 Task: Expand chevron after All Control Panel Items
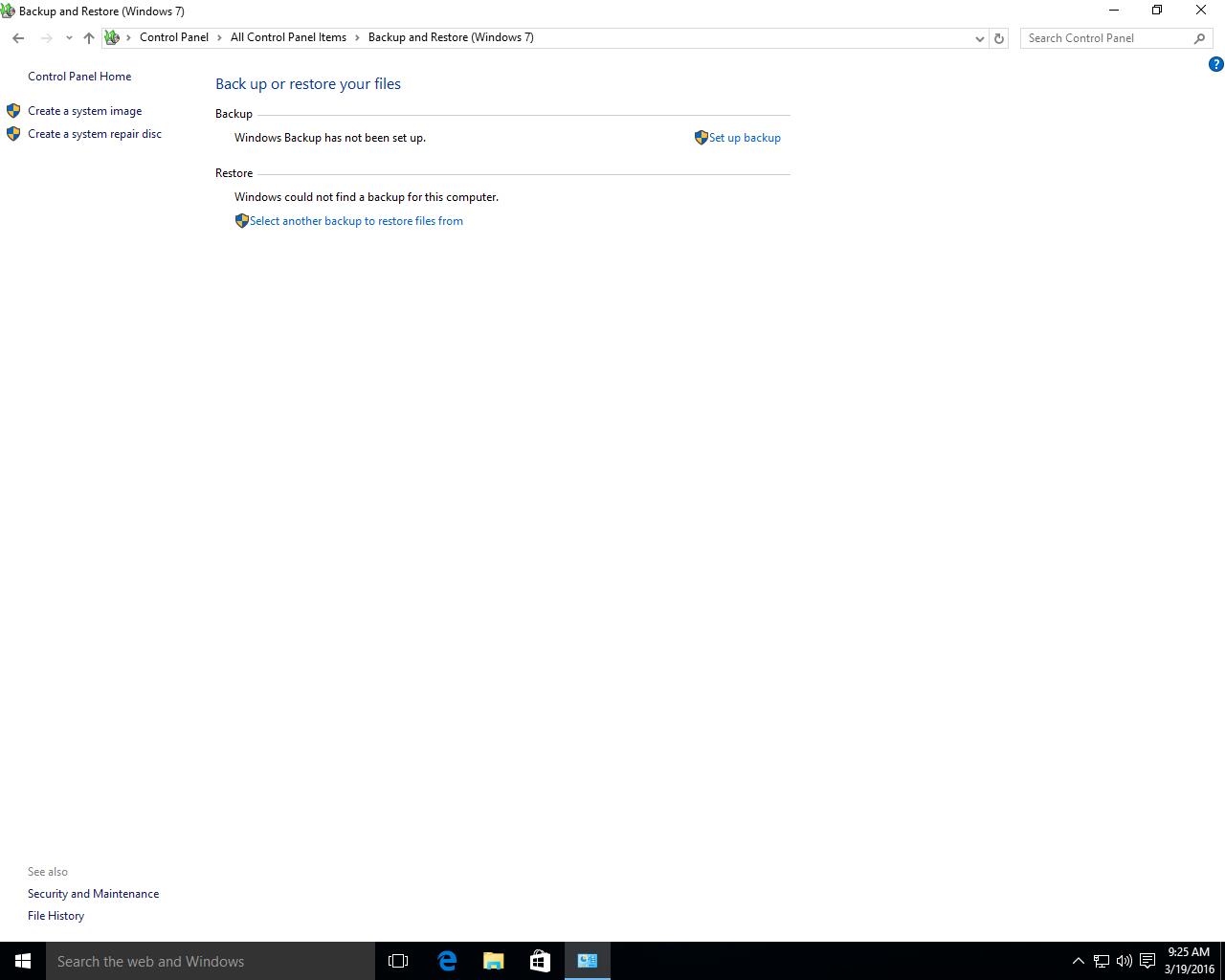[357, 37]
